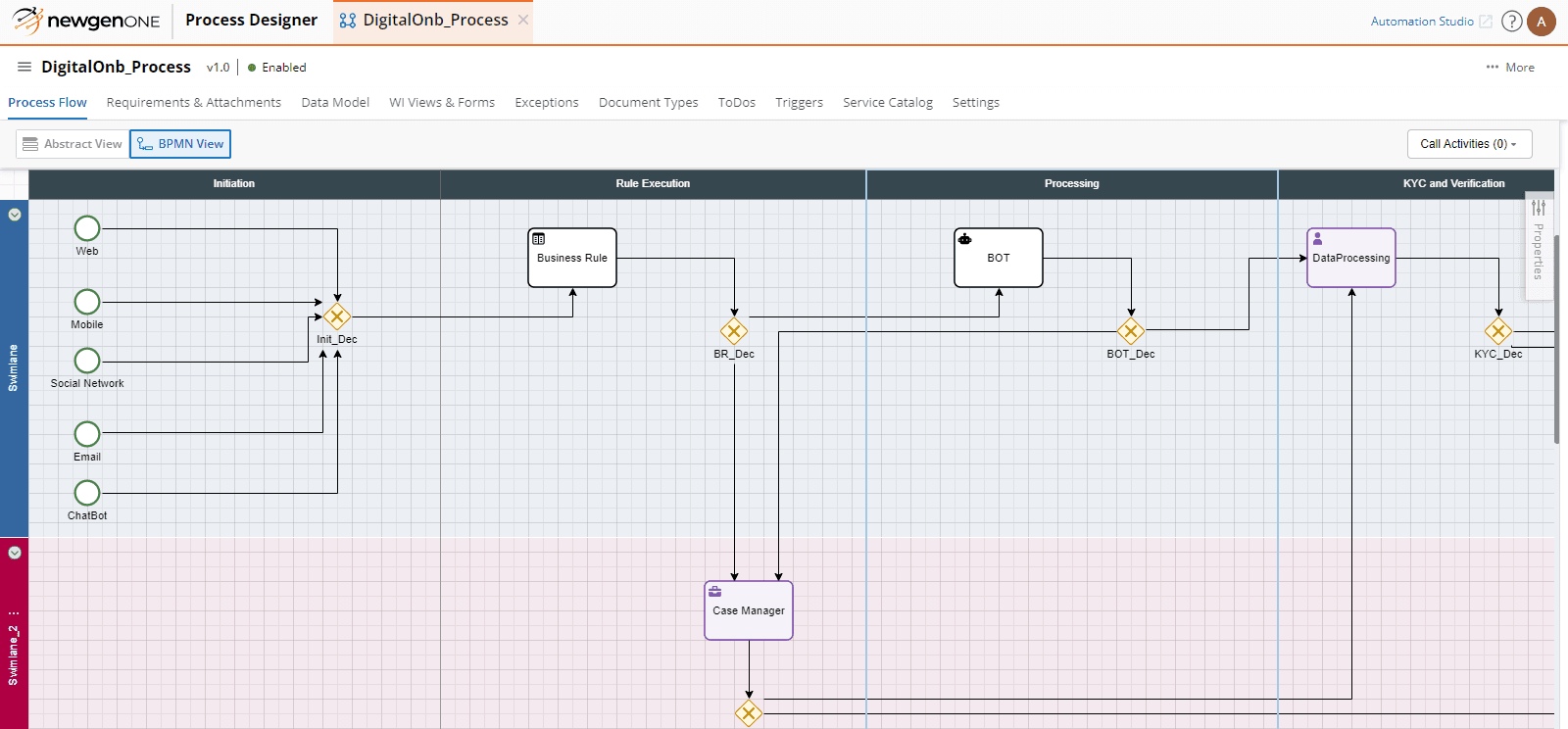This screenshot has height=729, width=1568.
Task: Select the ChatBot start event circle
Action: point(87,493)
